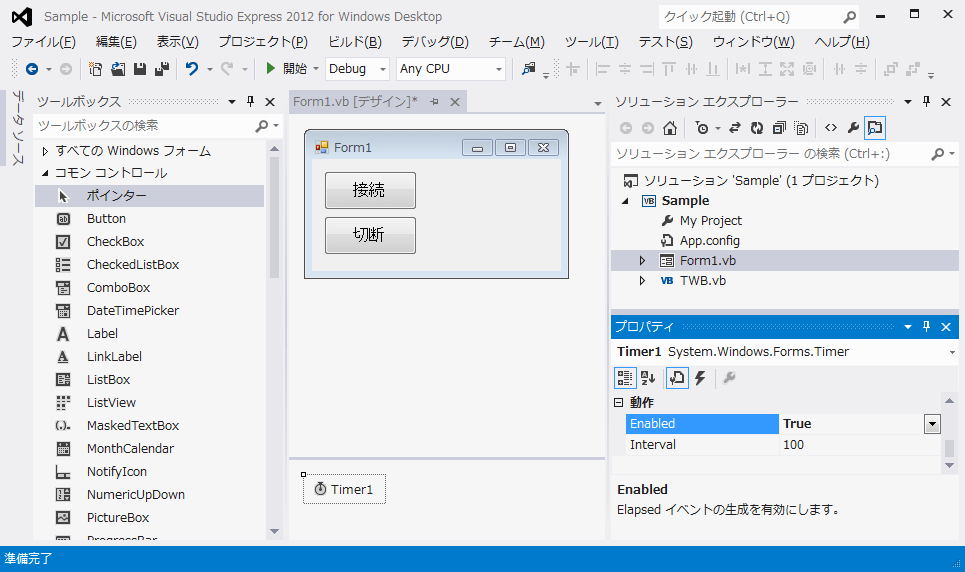Screen dimensions: 965x572
Task: Click the Navigate Back icon in Solution Explorer
Action: coord(626,128)
